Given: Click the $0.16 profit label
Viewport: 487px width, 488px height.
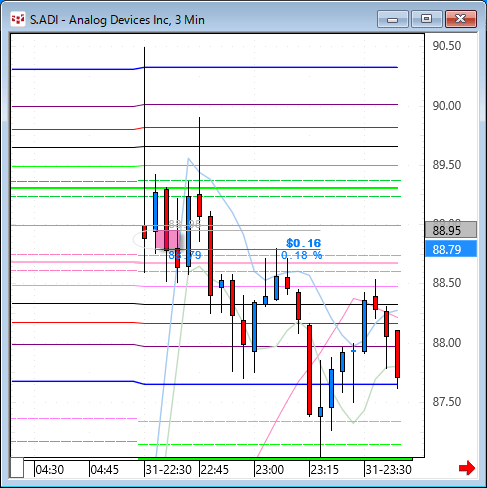Looking at the screenshot, I should pyautogui.click(x=303, y=243).
